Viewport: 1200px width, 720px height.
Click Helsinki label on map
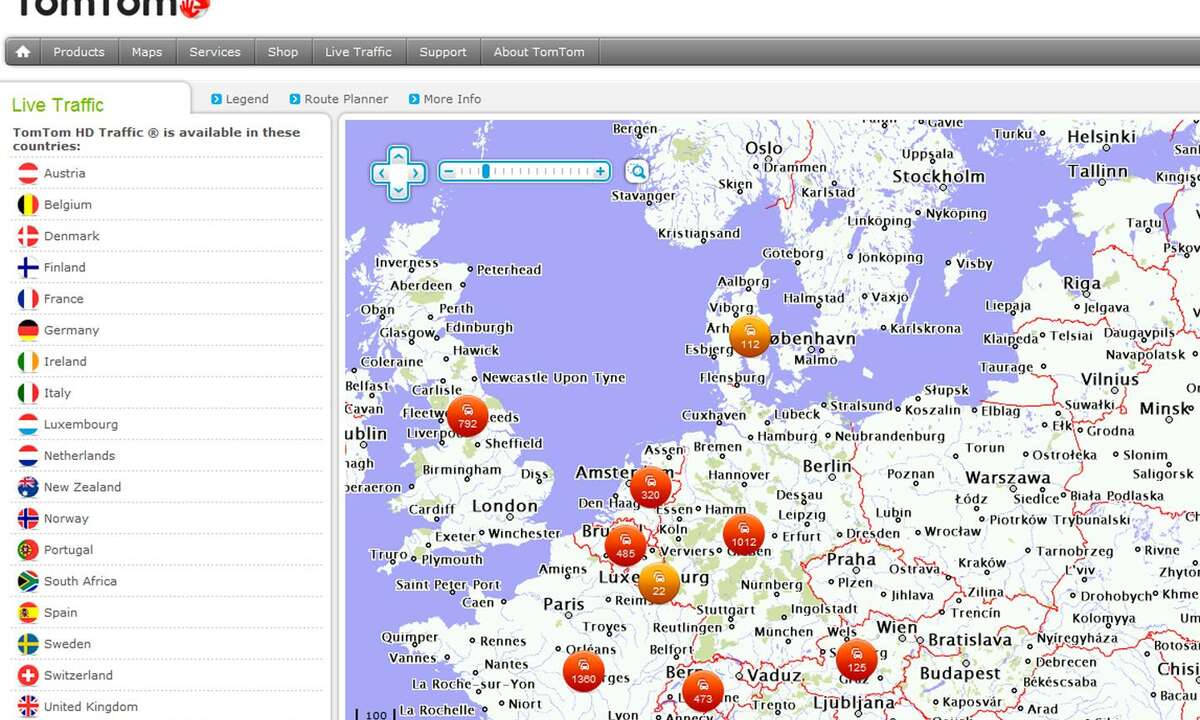1101,136
